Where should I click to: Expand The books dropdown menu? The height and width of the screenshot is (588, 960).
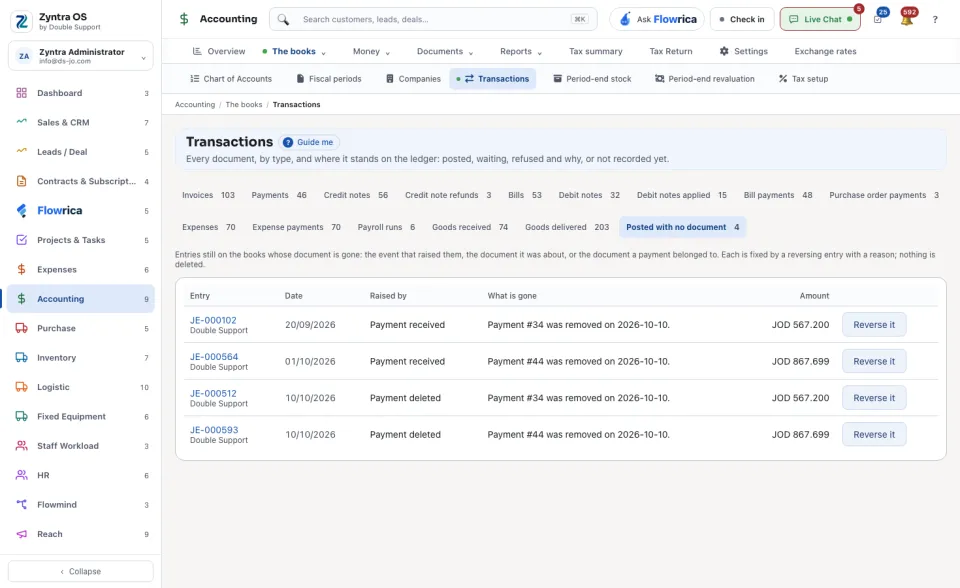323,53
